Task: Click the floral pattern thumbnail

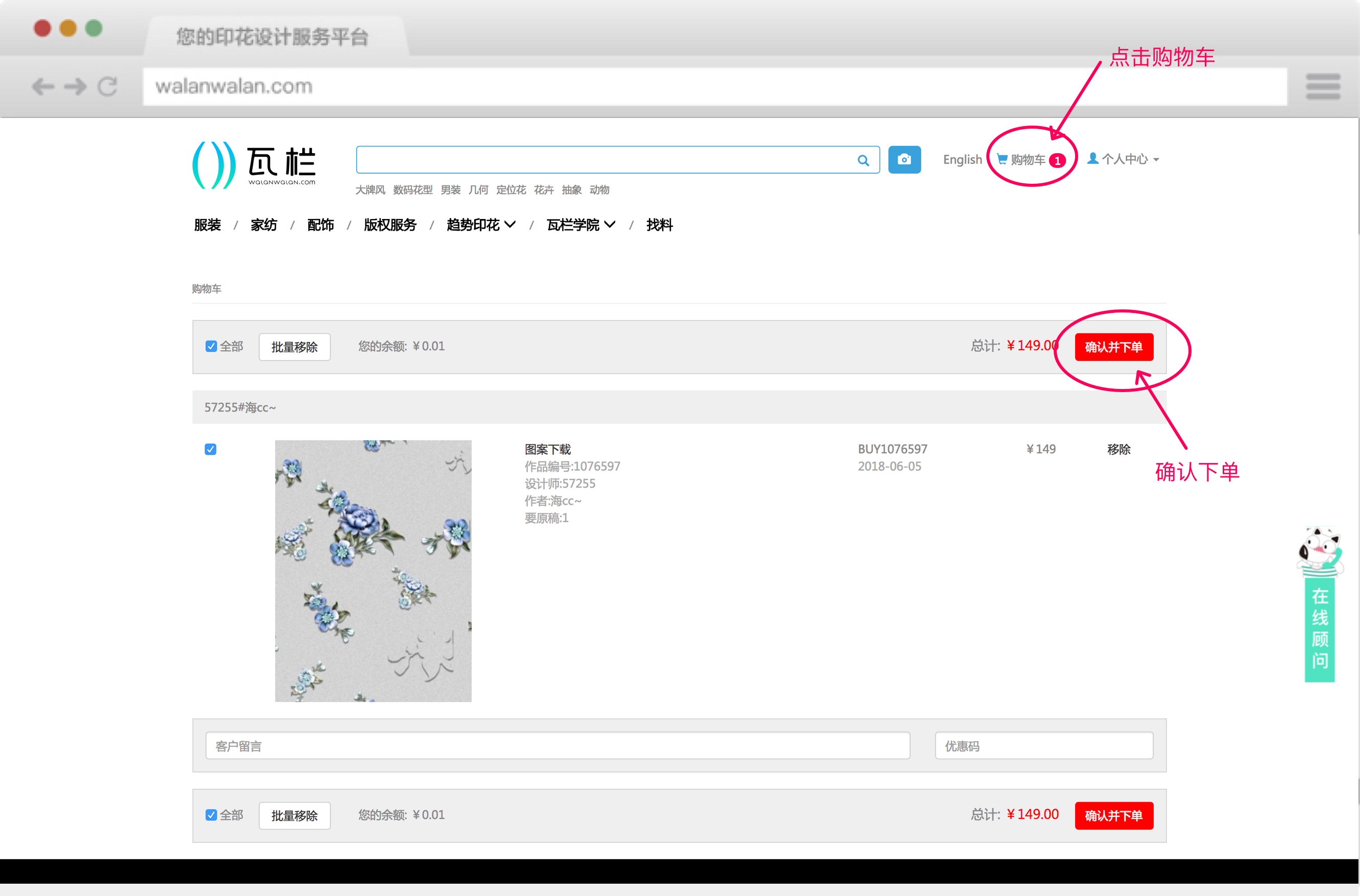Action: coord(373,571)
